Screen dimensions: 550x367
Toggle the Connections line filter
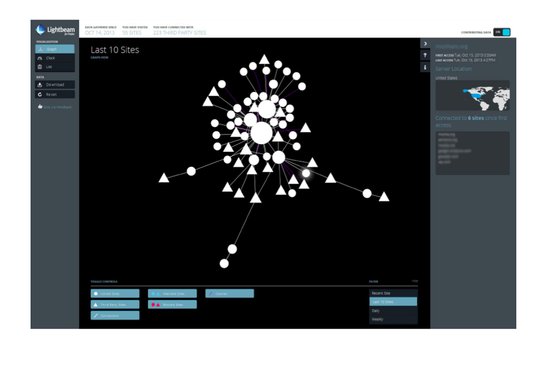tap(115, 315)
